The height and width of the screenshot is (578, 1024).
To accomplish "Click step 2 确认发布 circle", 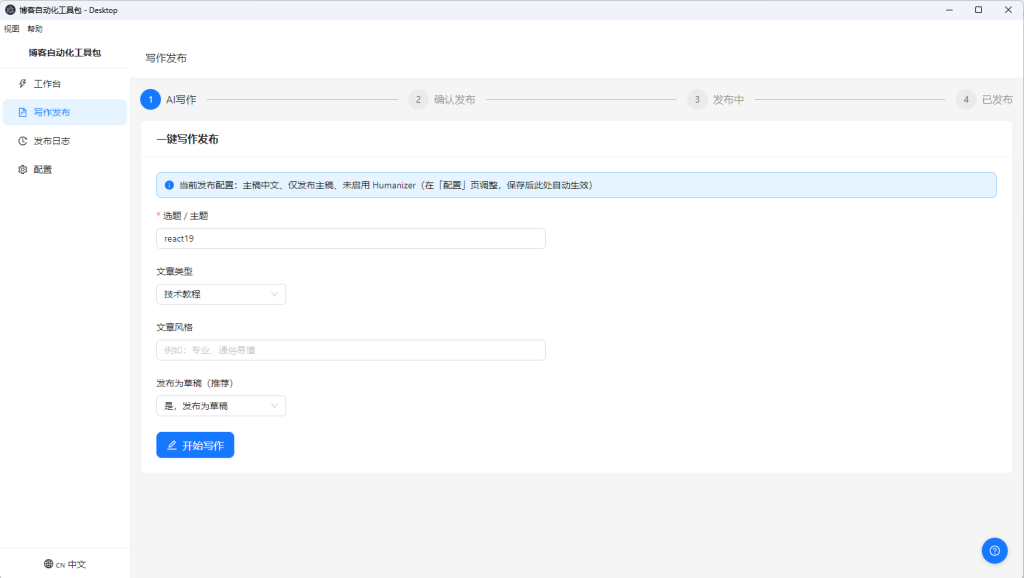I will click(418, 99).
